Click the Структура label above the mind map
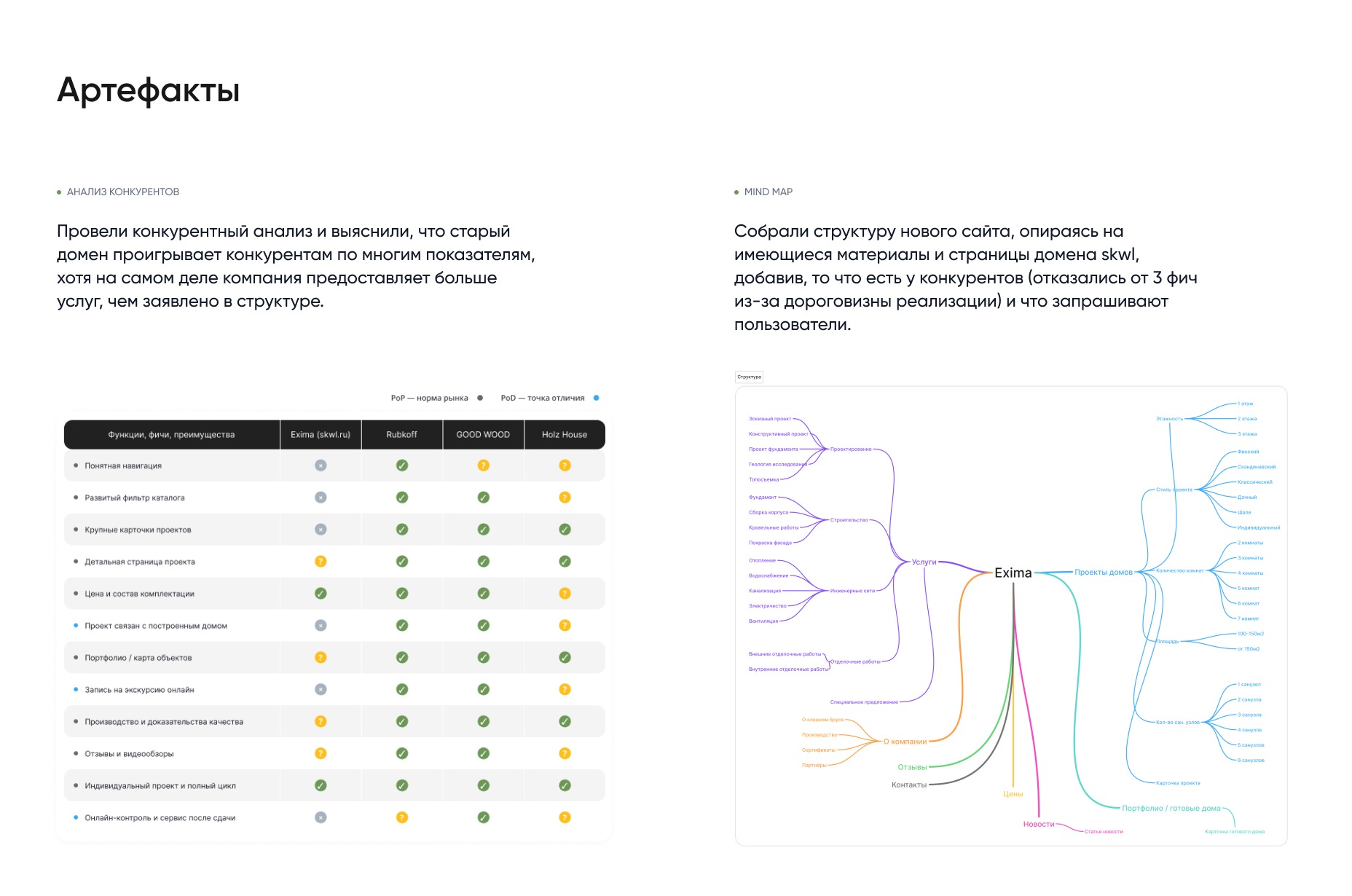 click(x=749, y=377)
